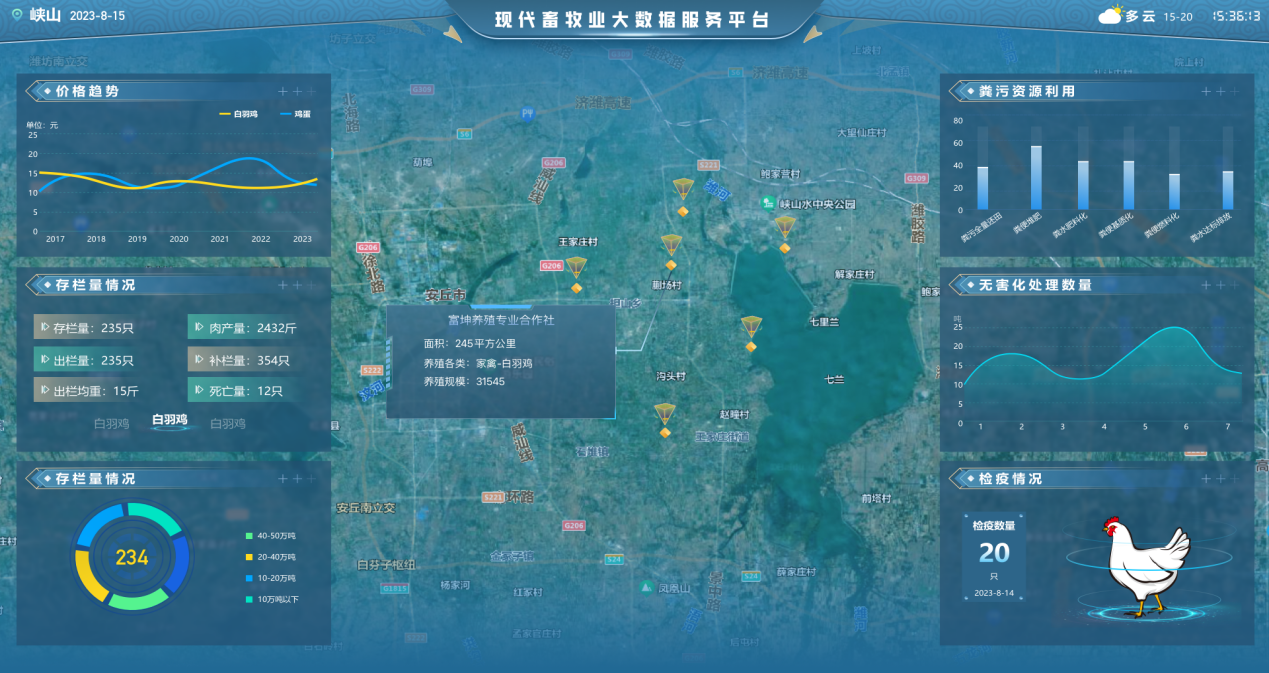Select the highlighted center 白羽鸡 tab

tap(169, 420)
